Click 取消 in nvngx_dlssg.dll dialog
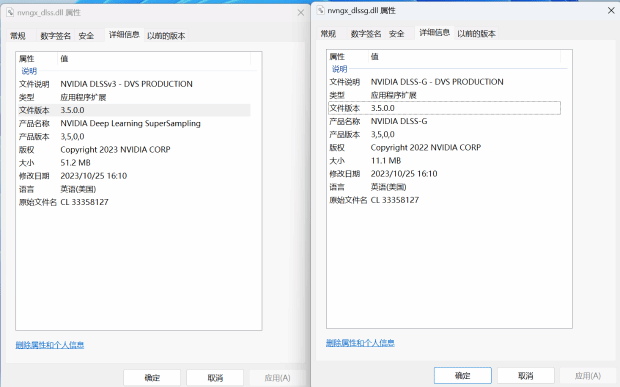The width and height of the screenshot is (620, 387). [525, 376]
